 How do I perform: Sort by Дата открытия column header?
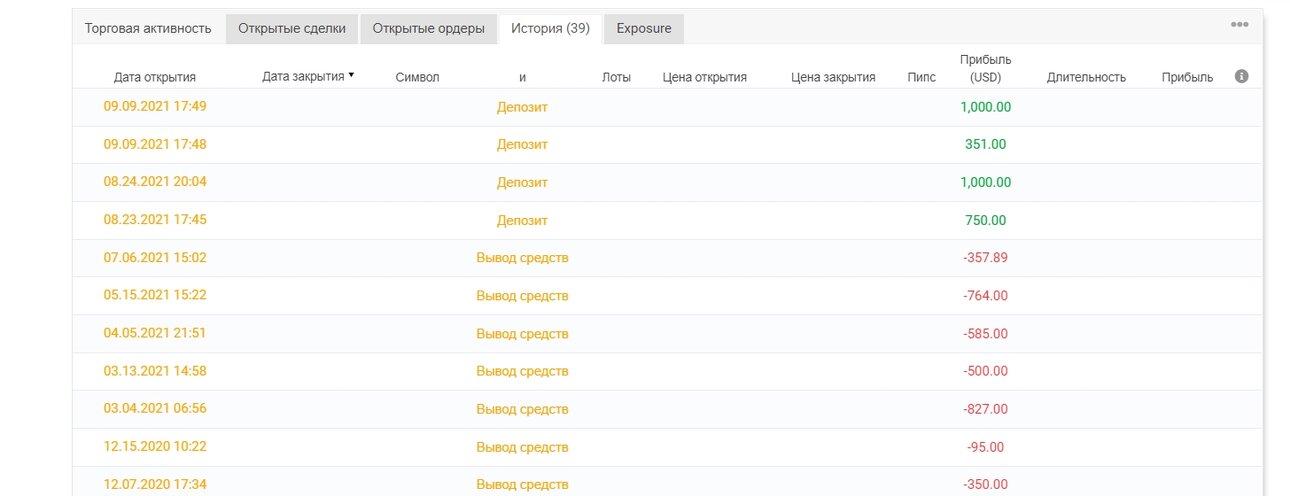(x=155, y=77)
